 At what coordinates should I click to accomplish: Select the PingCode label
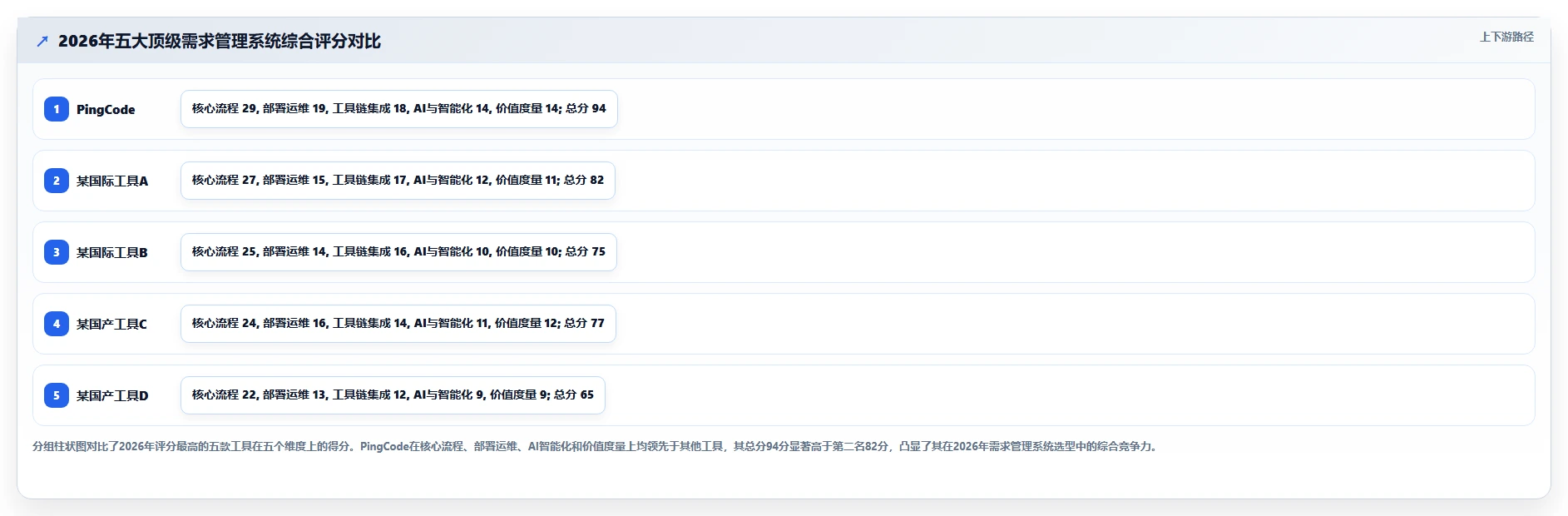click(x=106, y=109)
